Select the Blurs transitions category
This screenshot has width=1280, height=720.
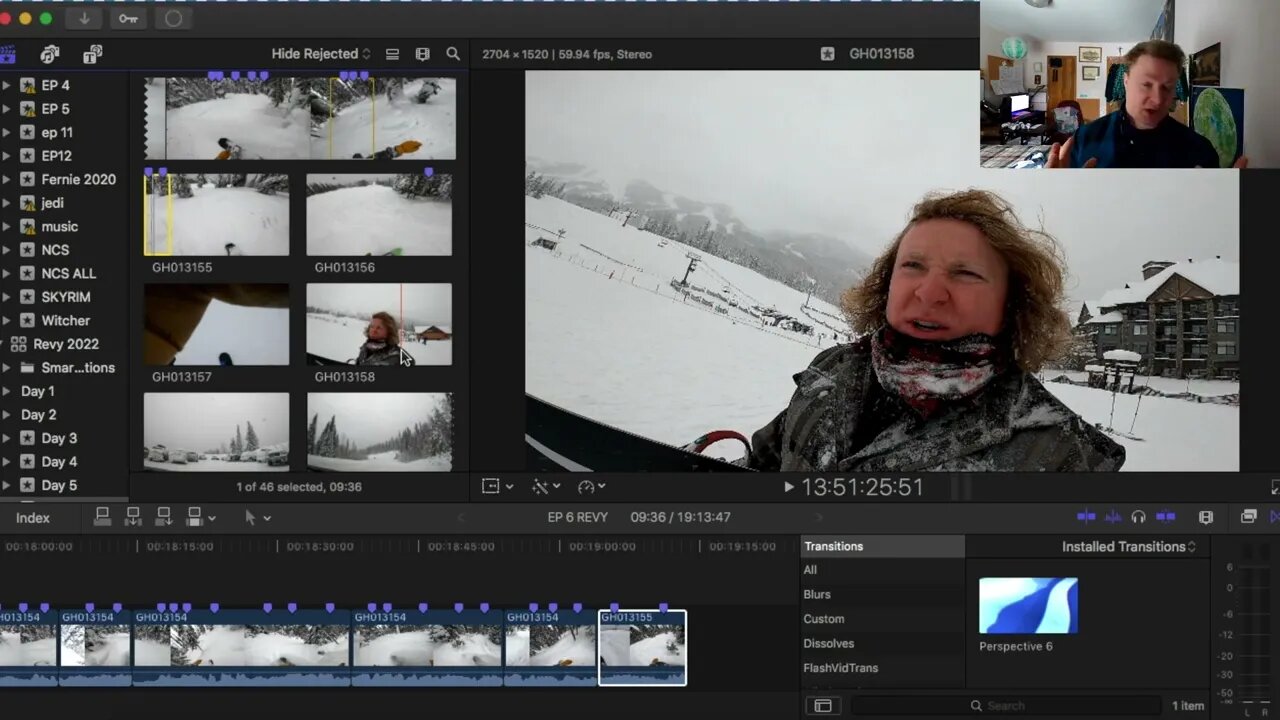tap(817, 594)
